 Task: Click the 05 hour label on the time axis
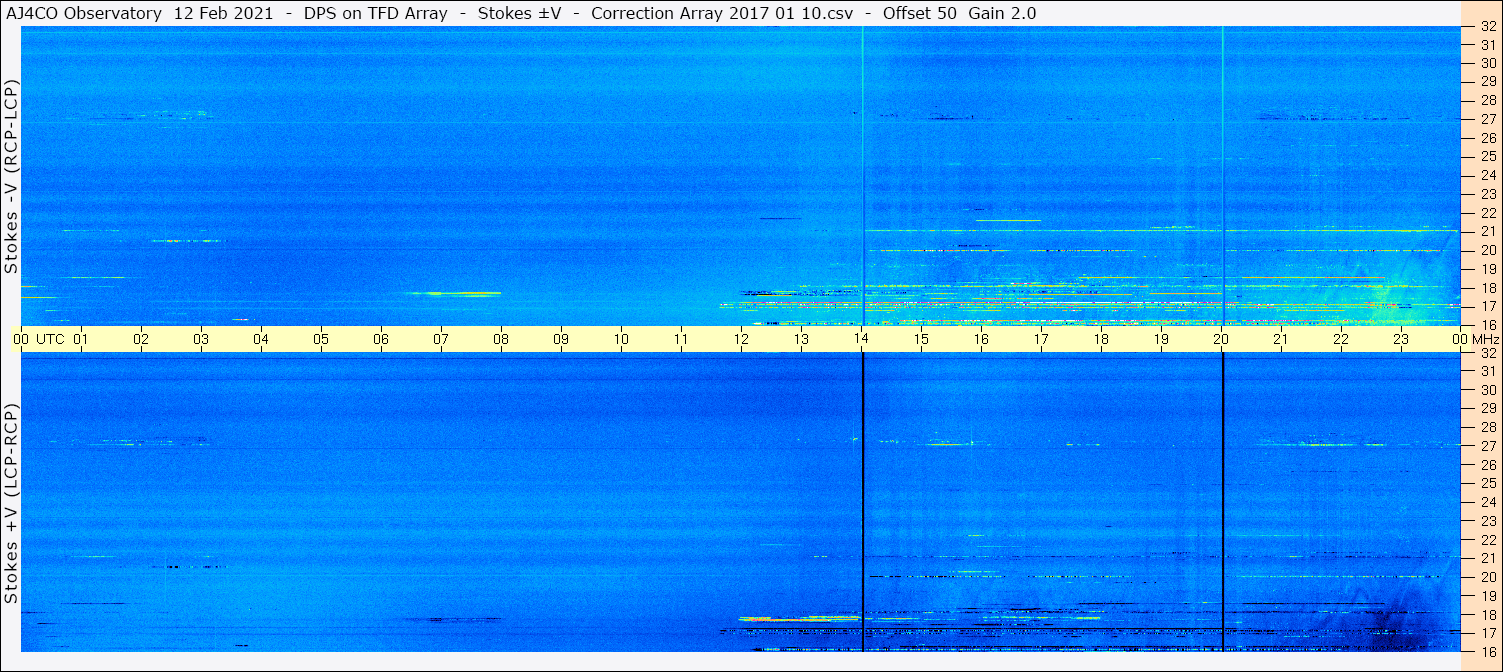click(321, 339)
